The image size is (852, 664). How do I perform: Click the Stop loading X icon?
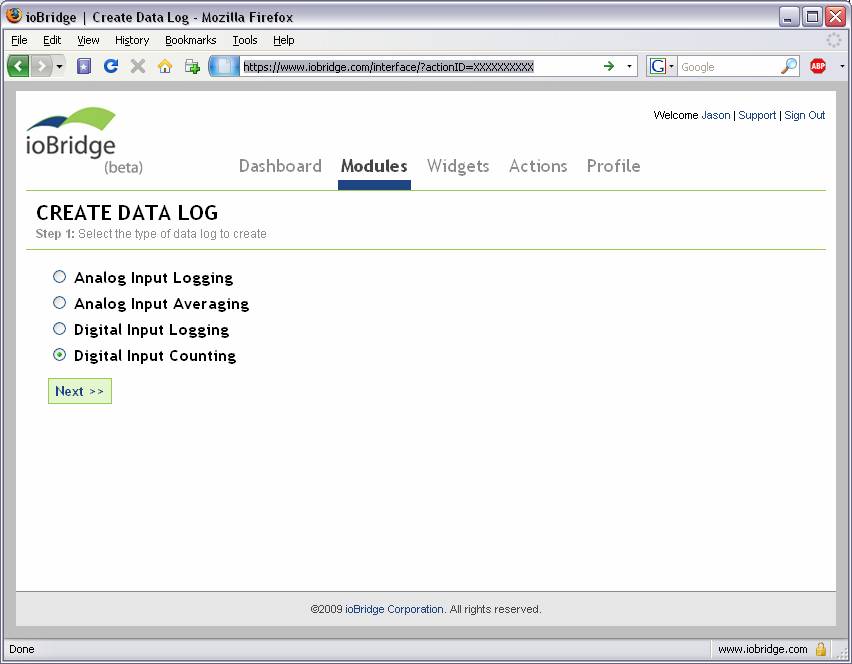click(x=138, y=66)
